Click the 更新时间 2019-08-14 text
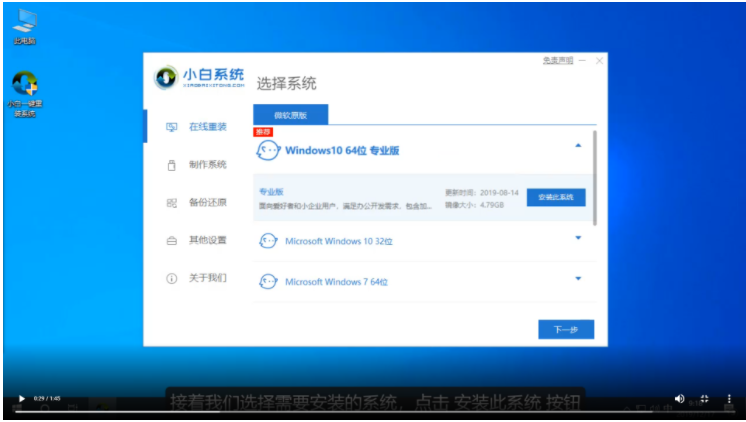 pos(481,193)
